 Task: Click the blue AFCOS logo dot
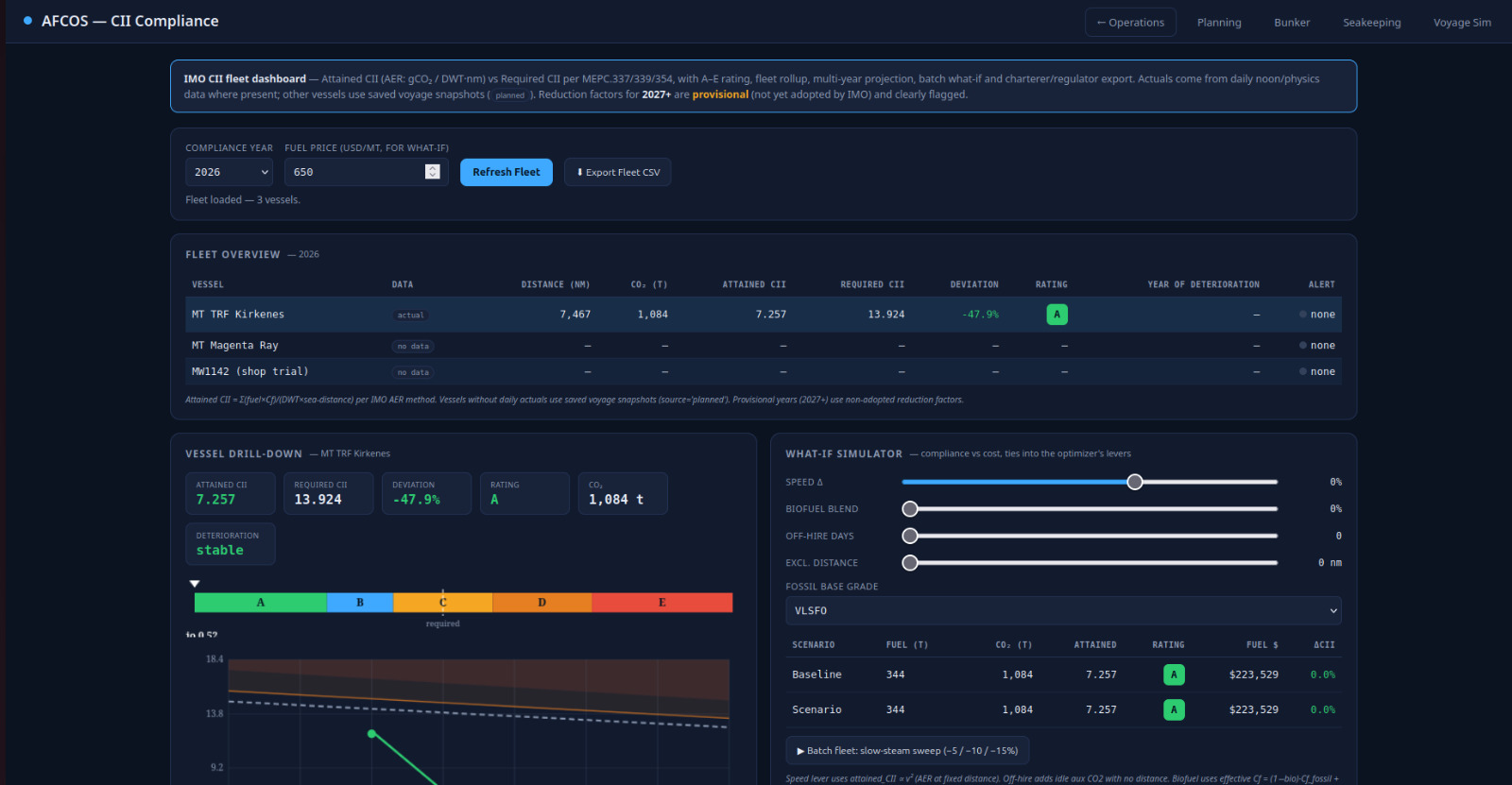pyautogui.click(x=27, y=21)
